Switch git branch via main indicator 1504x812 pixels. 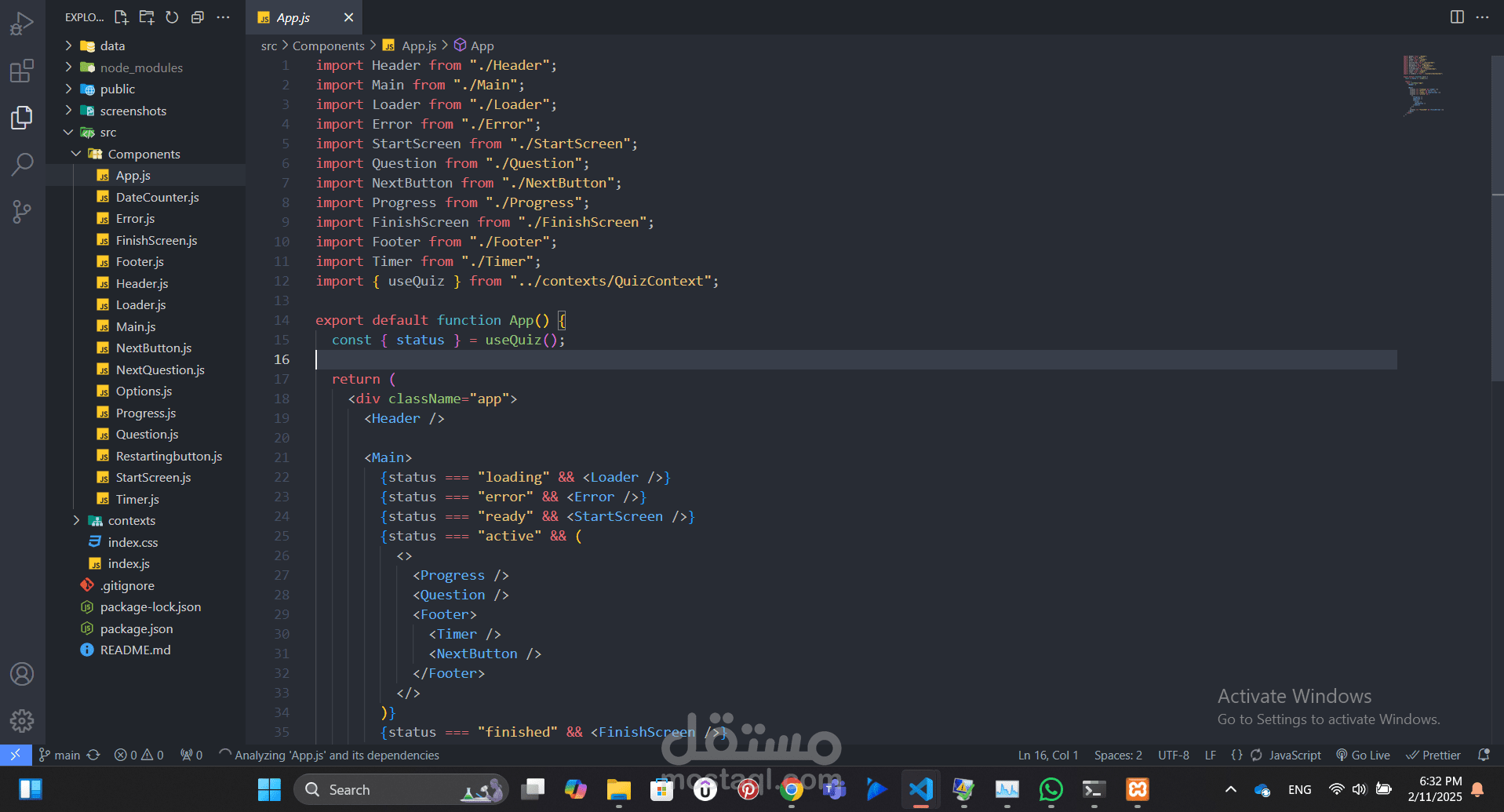click(x=60, y=755)
